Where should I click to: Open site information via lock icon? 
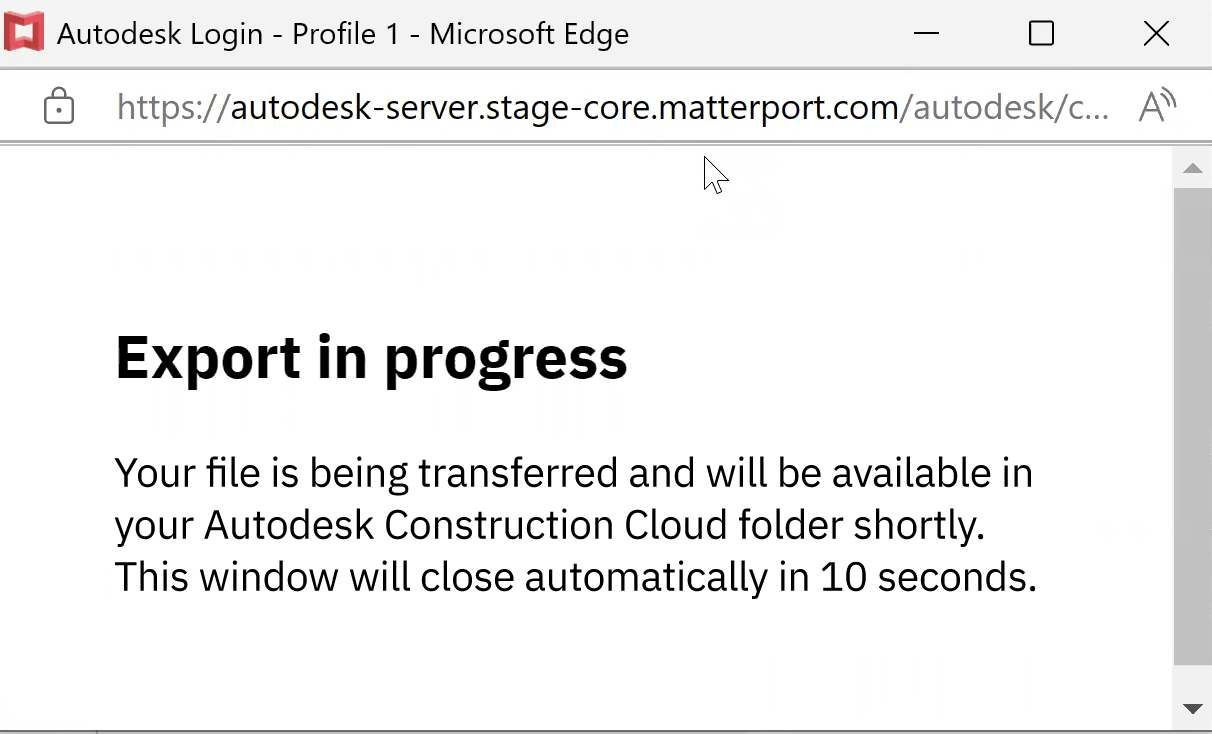pos(59,106)
